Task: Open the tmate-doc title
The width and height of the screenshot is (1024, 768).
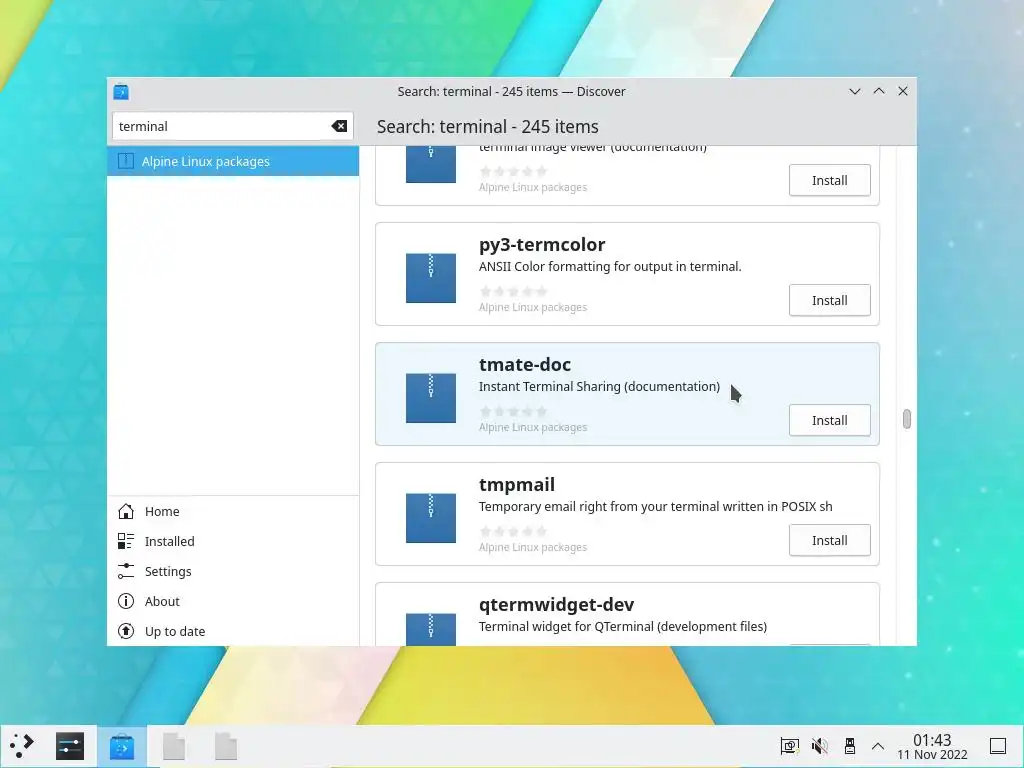Action: coord(525,364)
